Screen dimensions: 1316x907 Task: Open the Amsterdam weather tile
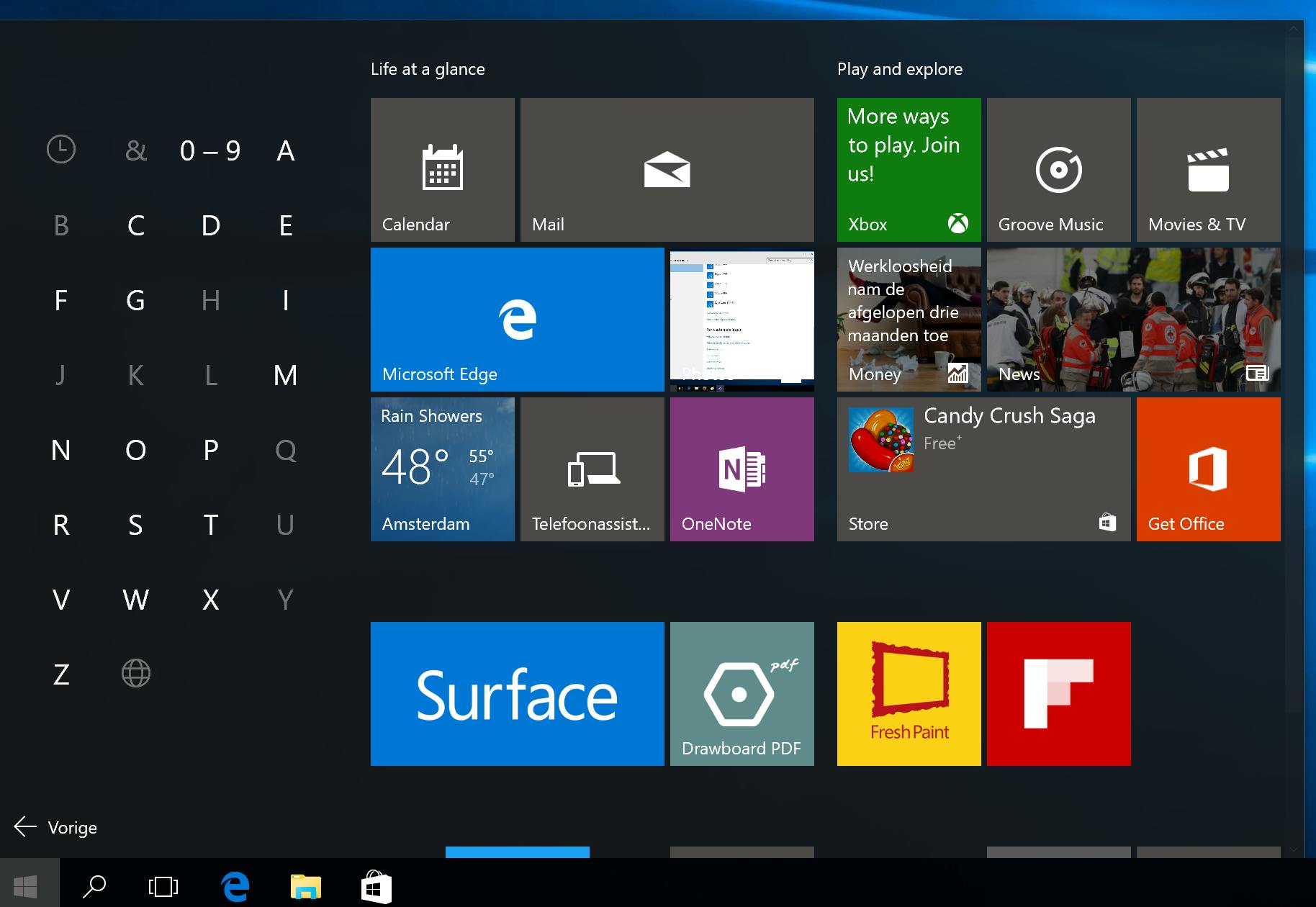click(x=443, y=469)
